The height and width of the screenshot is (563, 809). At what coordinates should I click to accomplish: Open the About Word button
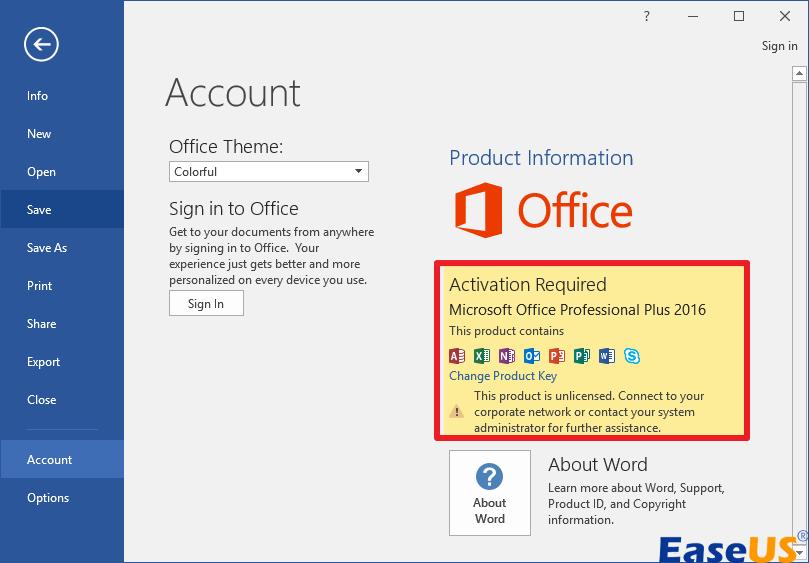click(x=490, y=493)
